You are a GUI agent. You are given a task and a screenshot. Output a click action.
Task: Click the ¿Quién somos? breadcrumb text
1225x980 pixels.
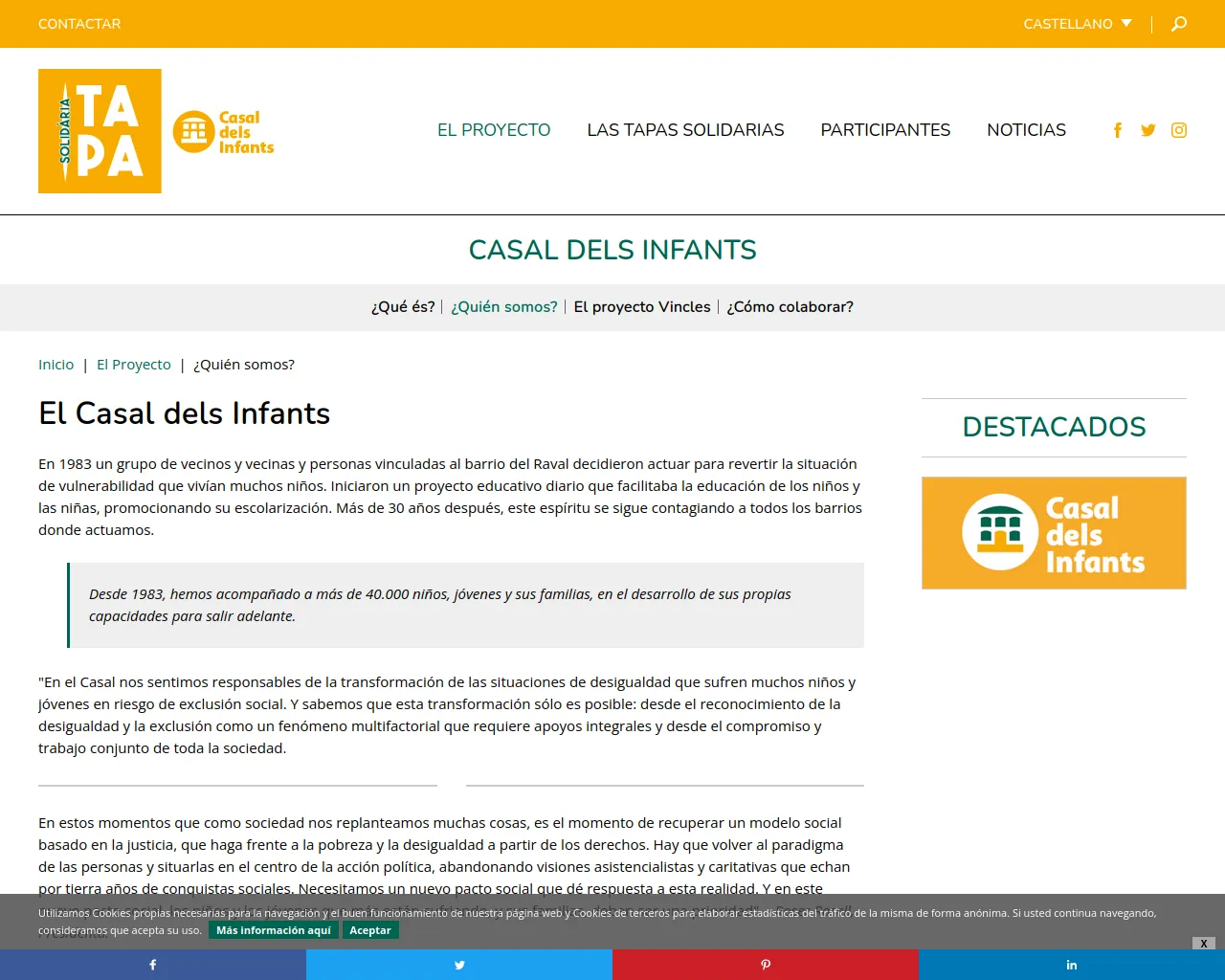tap(244, 365)
